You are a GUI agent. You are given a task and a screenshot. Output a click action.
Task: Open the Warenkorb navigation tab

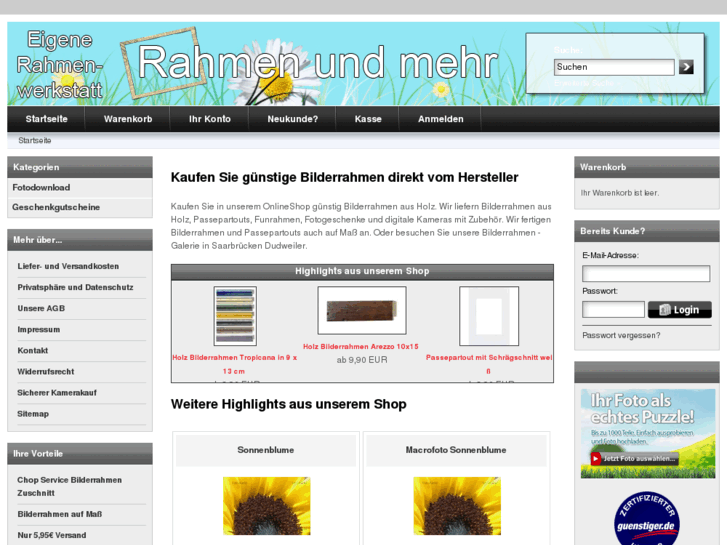pos(128,119)
